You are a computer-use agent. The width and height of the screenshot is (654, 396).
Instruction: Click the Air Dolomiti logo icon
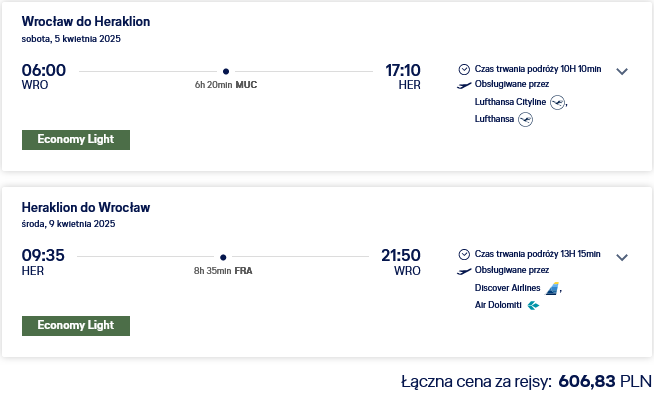533,305
